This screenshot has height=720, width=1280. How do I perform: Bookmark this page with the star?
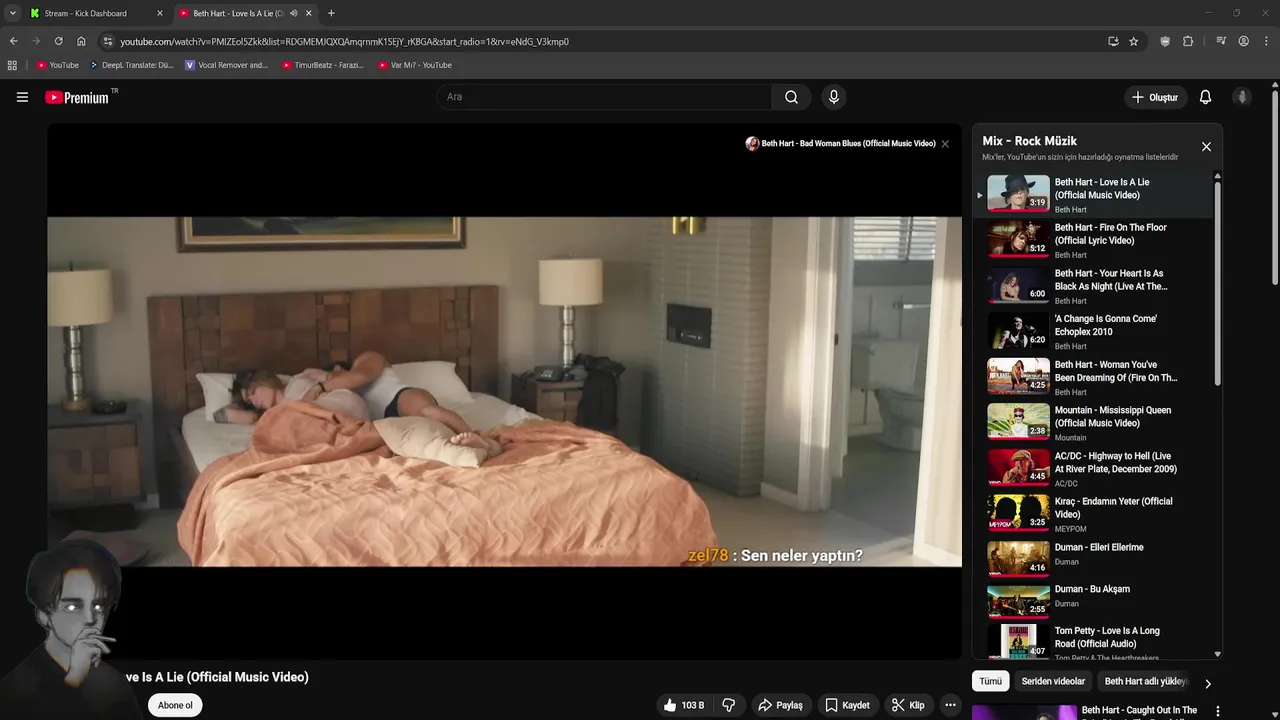pos(1133,41)
